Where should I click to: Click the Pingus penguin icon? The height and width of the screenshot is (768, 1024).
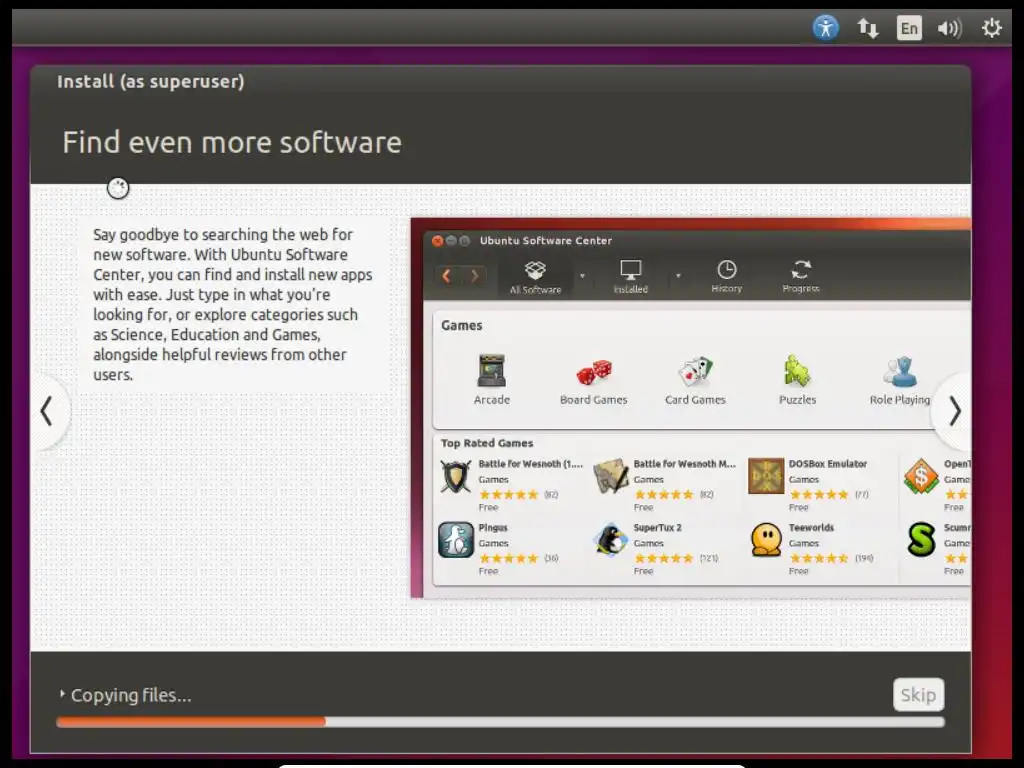456,540
